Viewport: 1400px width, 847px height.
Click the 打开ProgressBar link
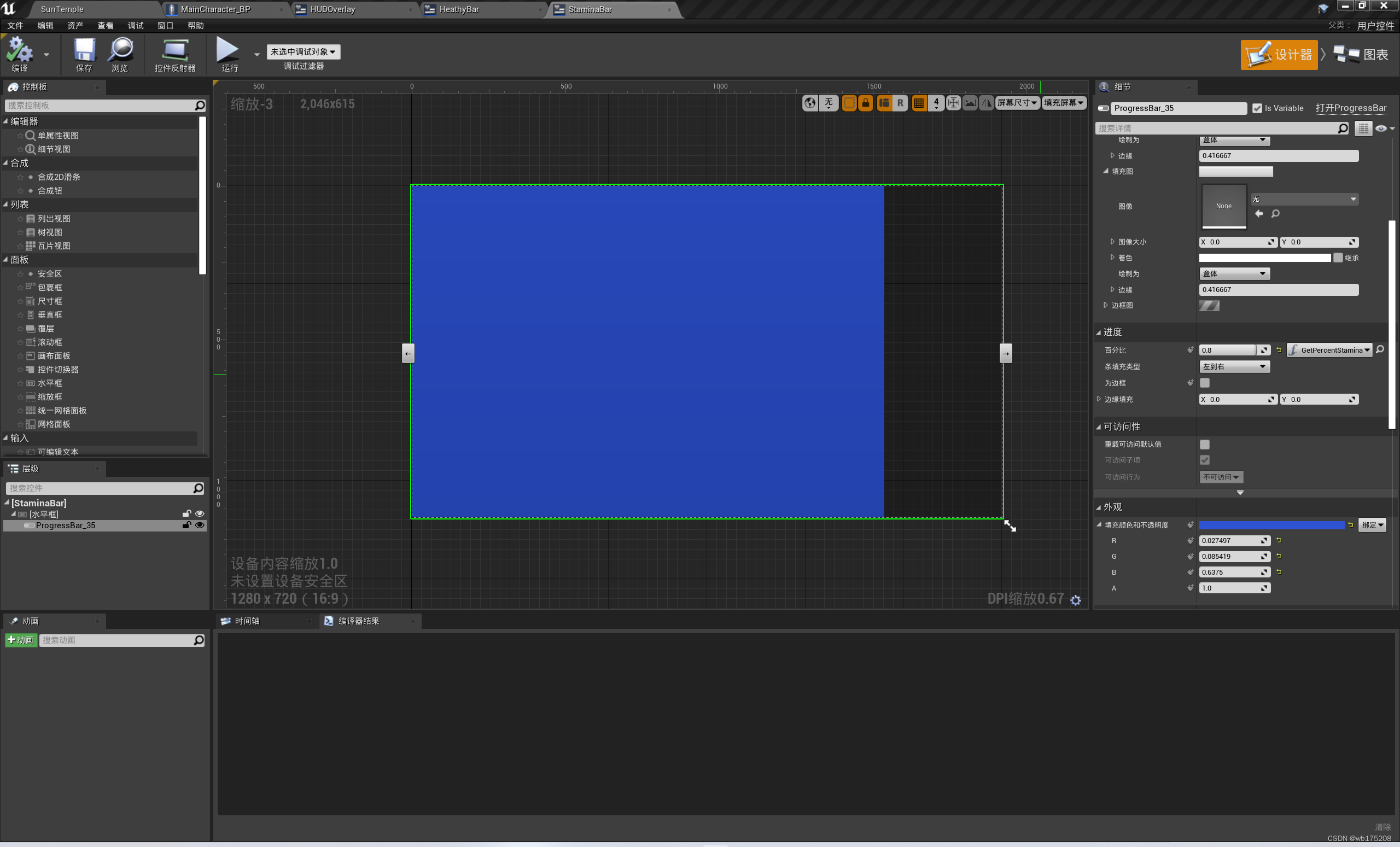1351,108
